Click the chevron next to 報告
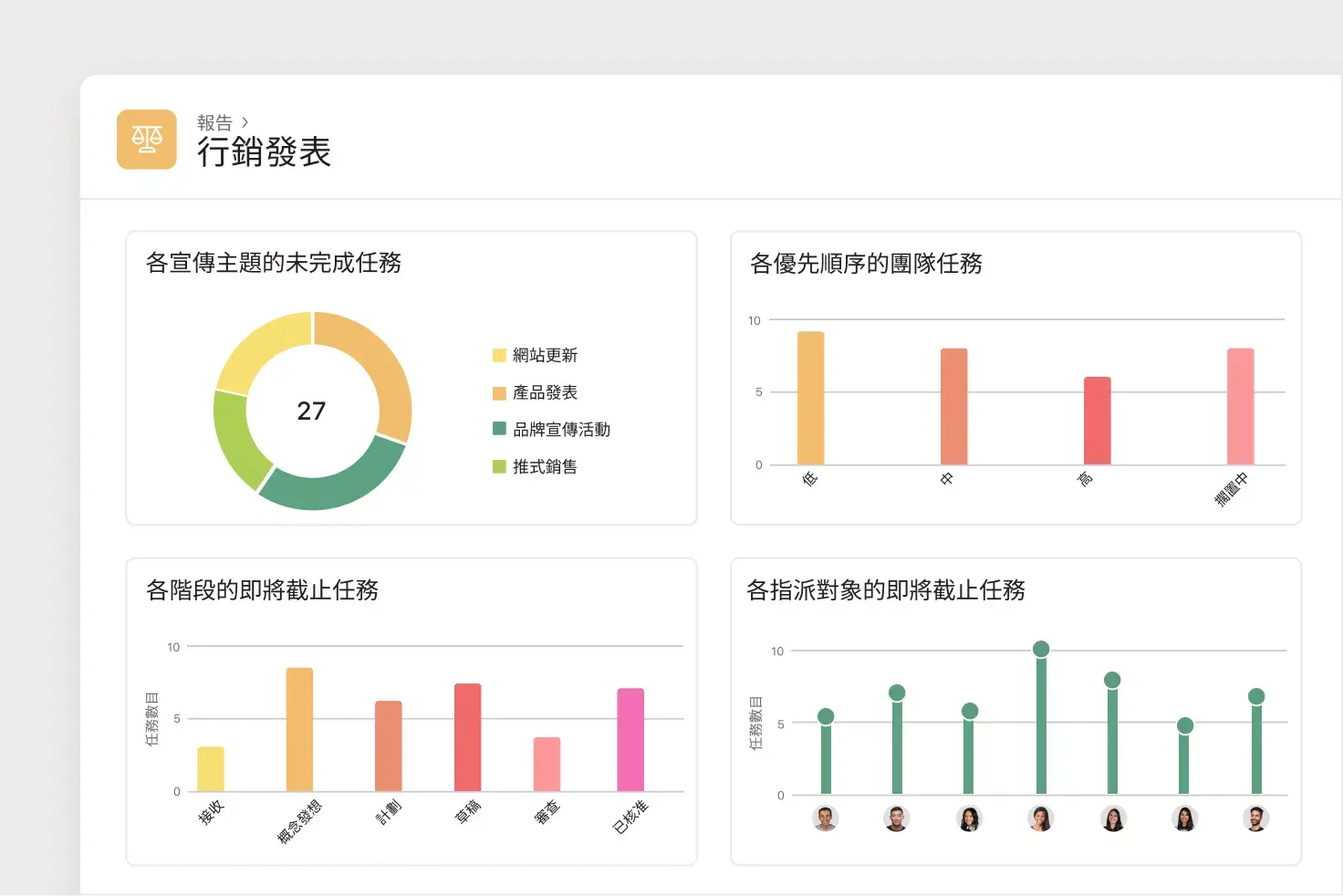Screen dimensions: 1343x896 click(x=245, y=122)
